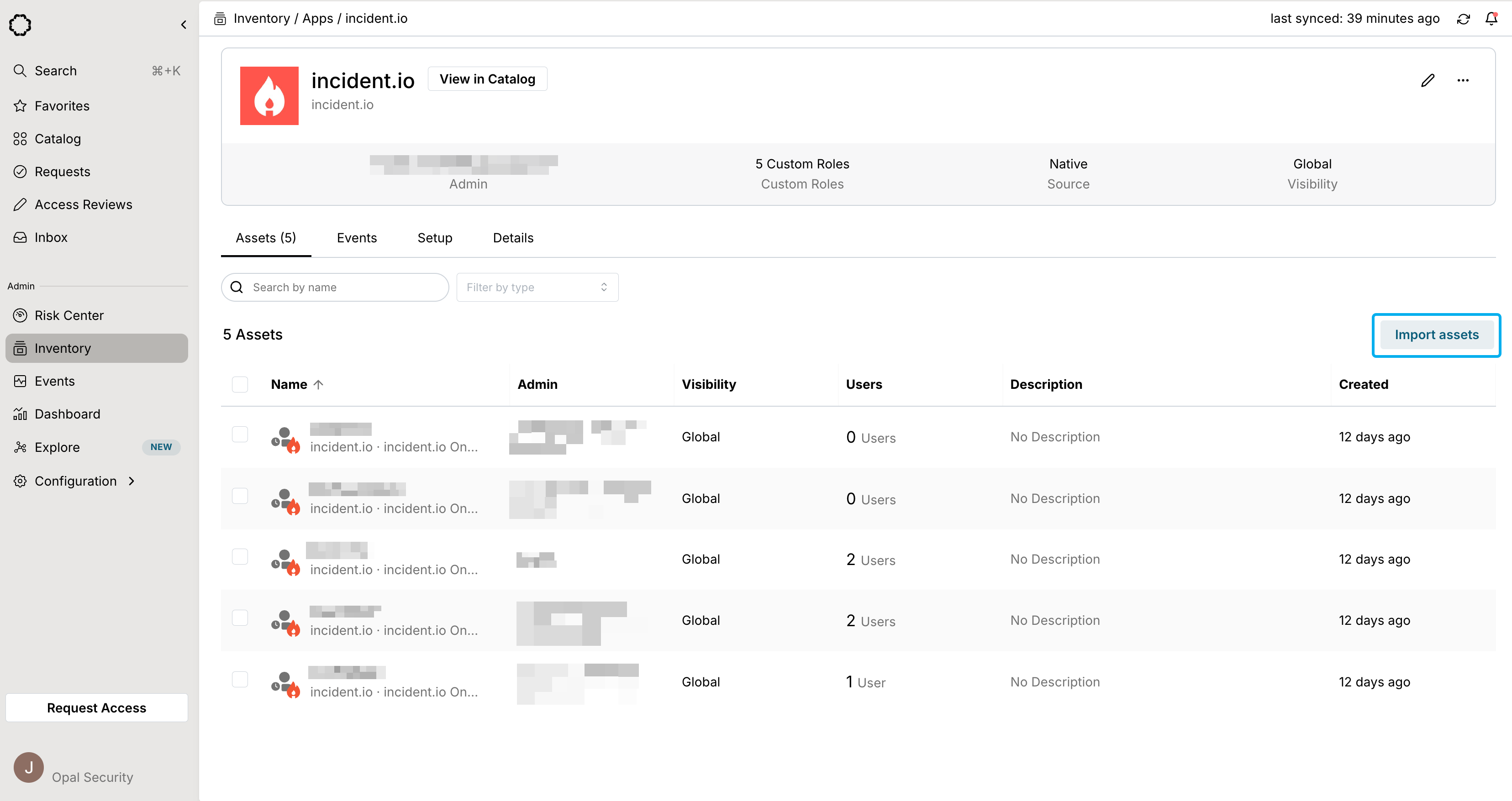Switch to the Events tab

click(x=356, y=238)
